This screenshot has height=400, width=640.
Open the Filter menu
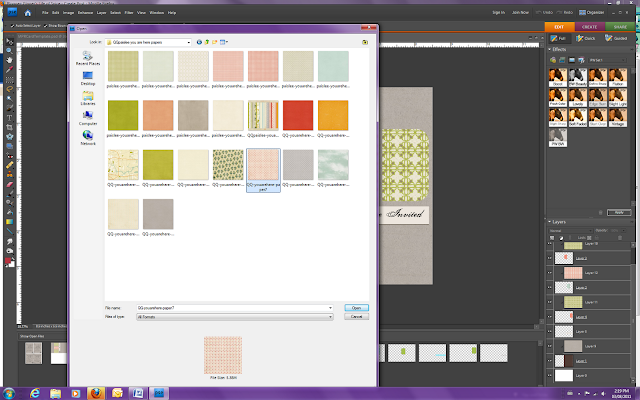[129, 13]
